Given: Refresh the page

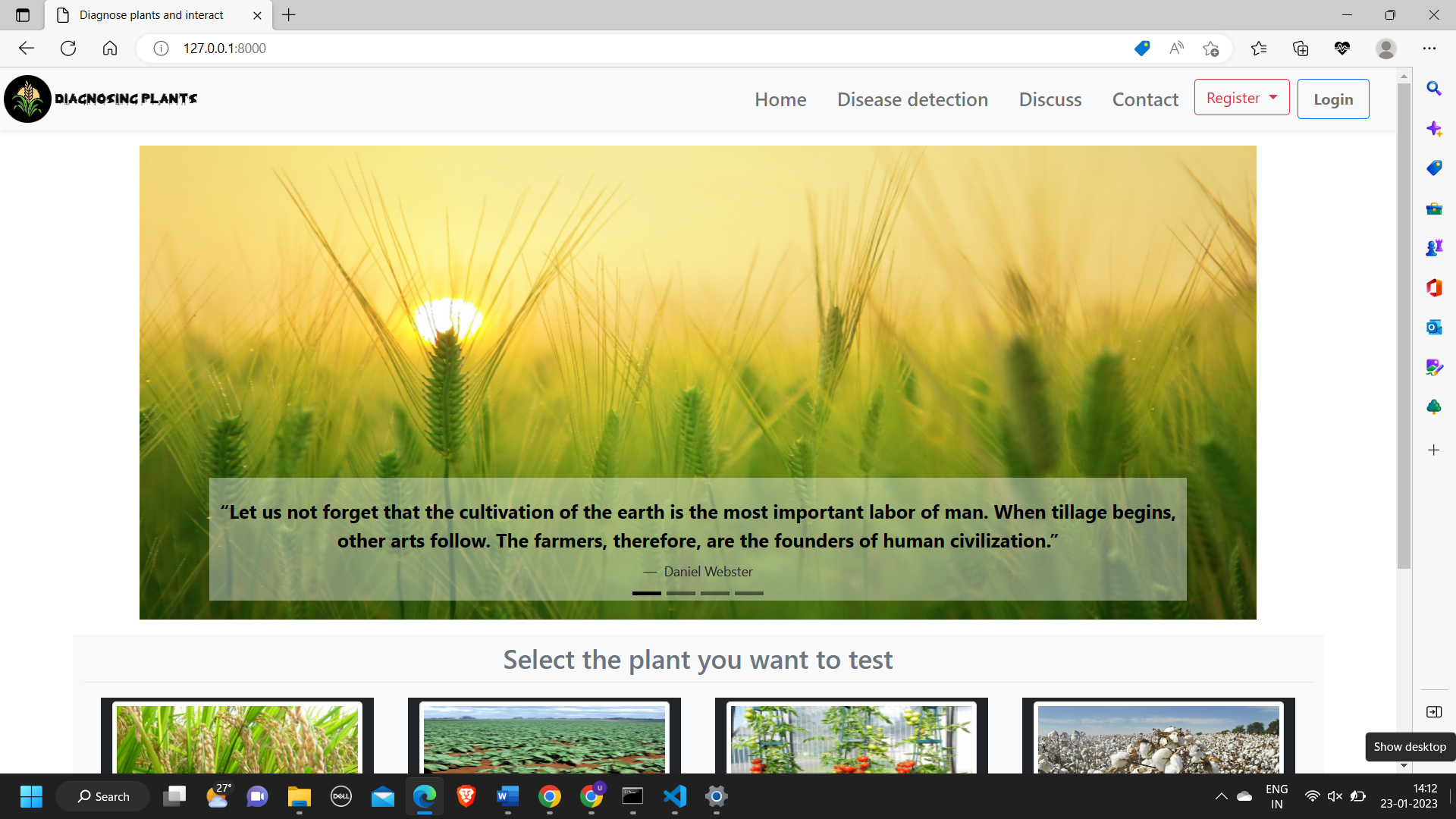Looking at the screenshot, I should click(x=68, y=49).
